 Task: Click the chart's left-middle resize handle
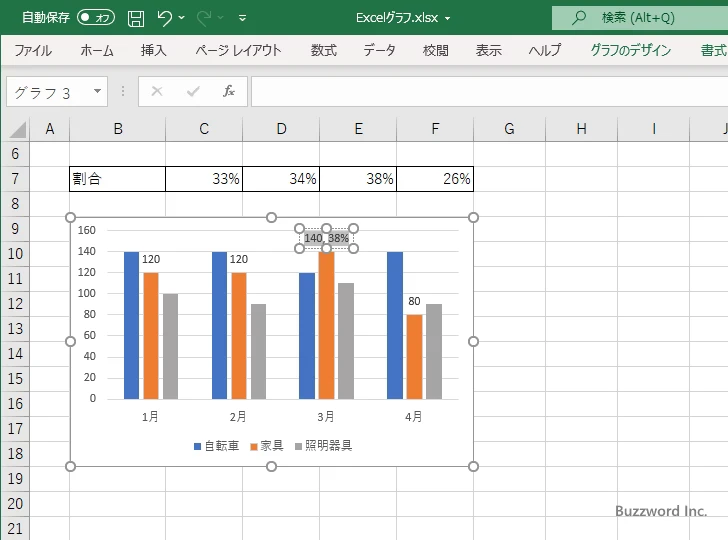[70, 342]
